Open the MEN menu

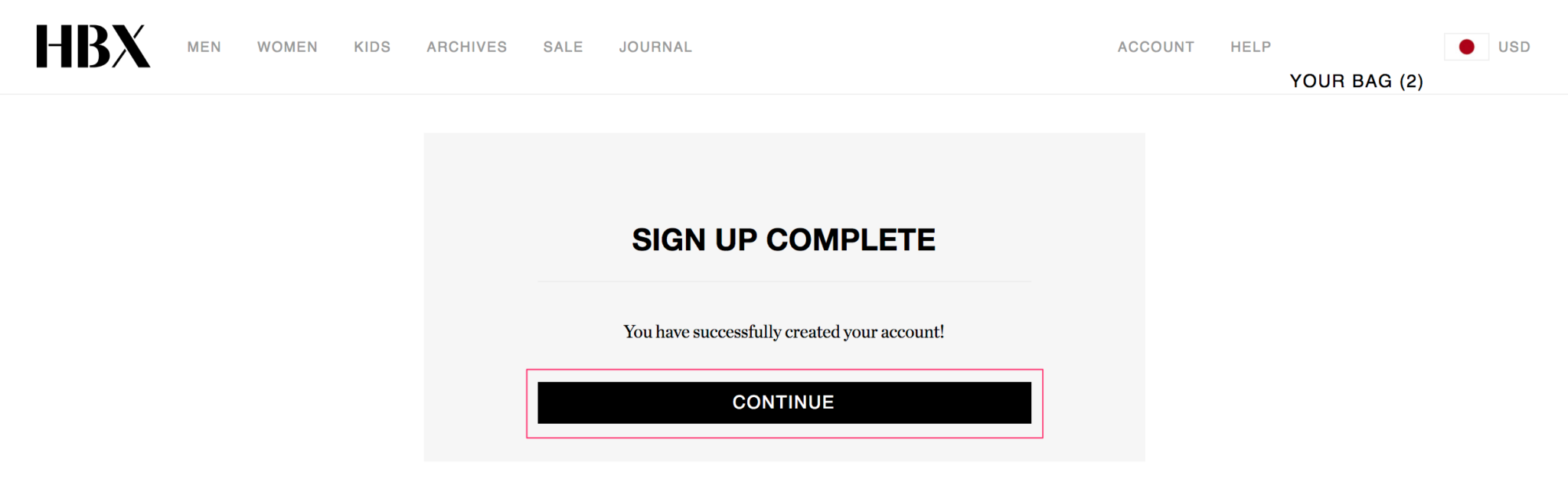(x=204, y=47)
